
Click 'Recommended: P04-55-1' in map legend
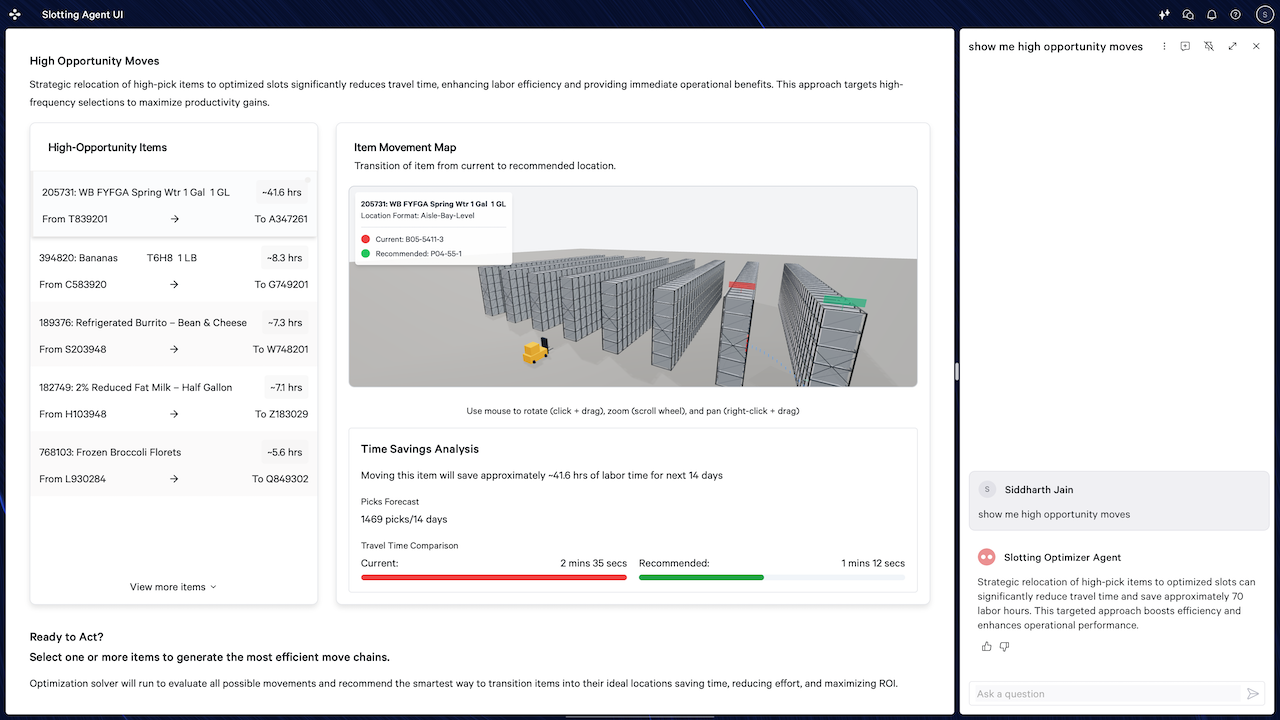(x=418, y=254)
